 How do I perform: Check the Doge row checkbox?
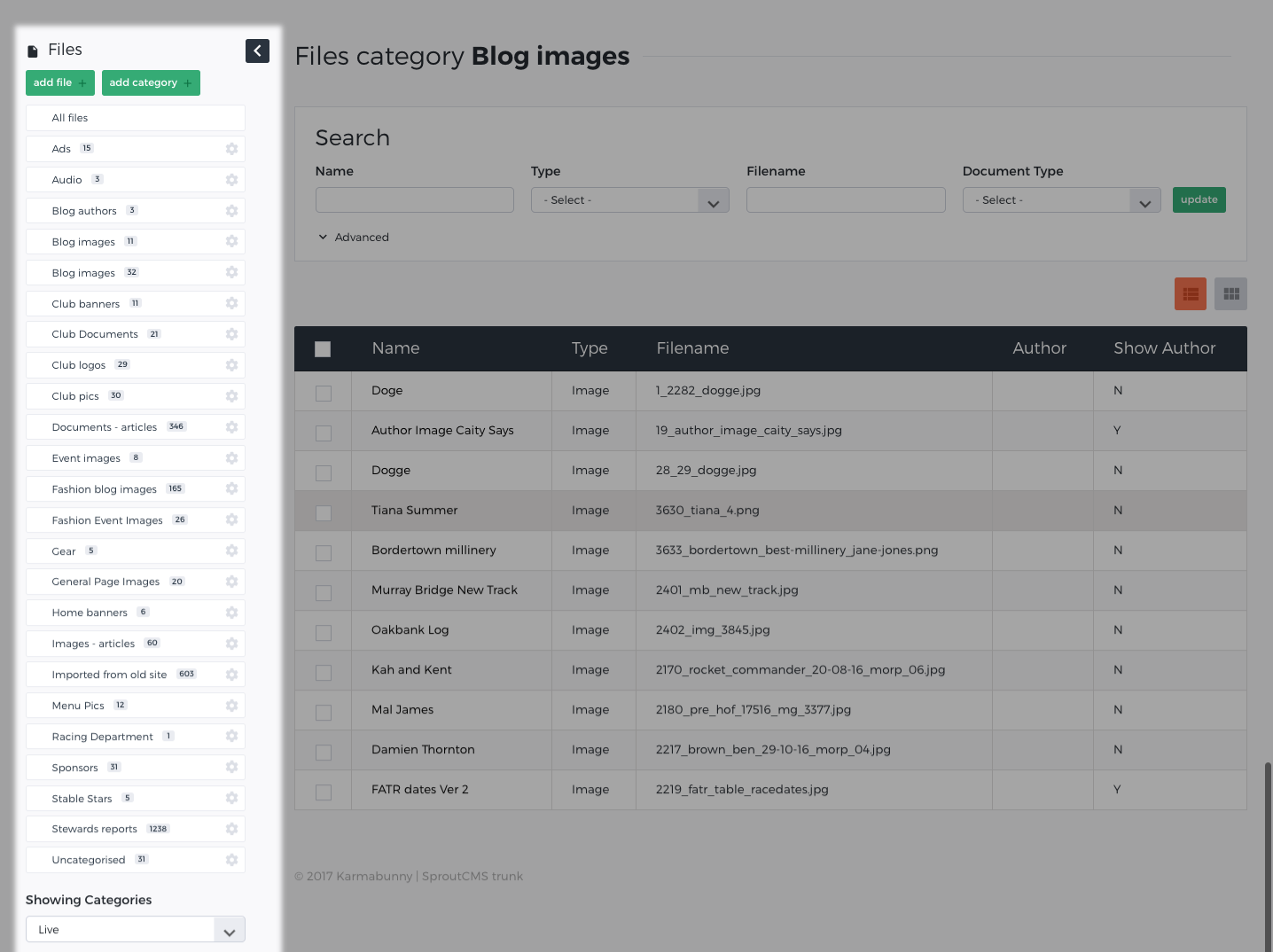324,394
